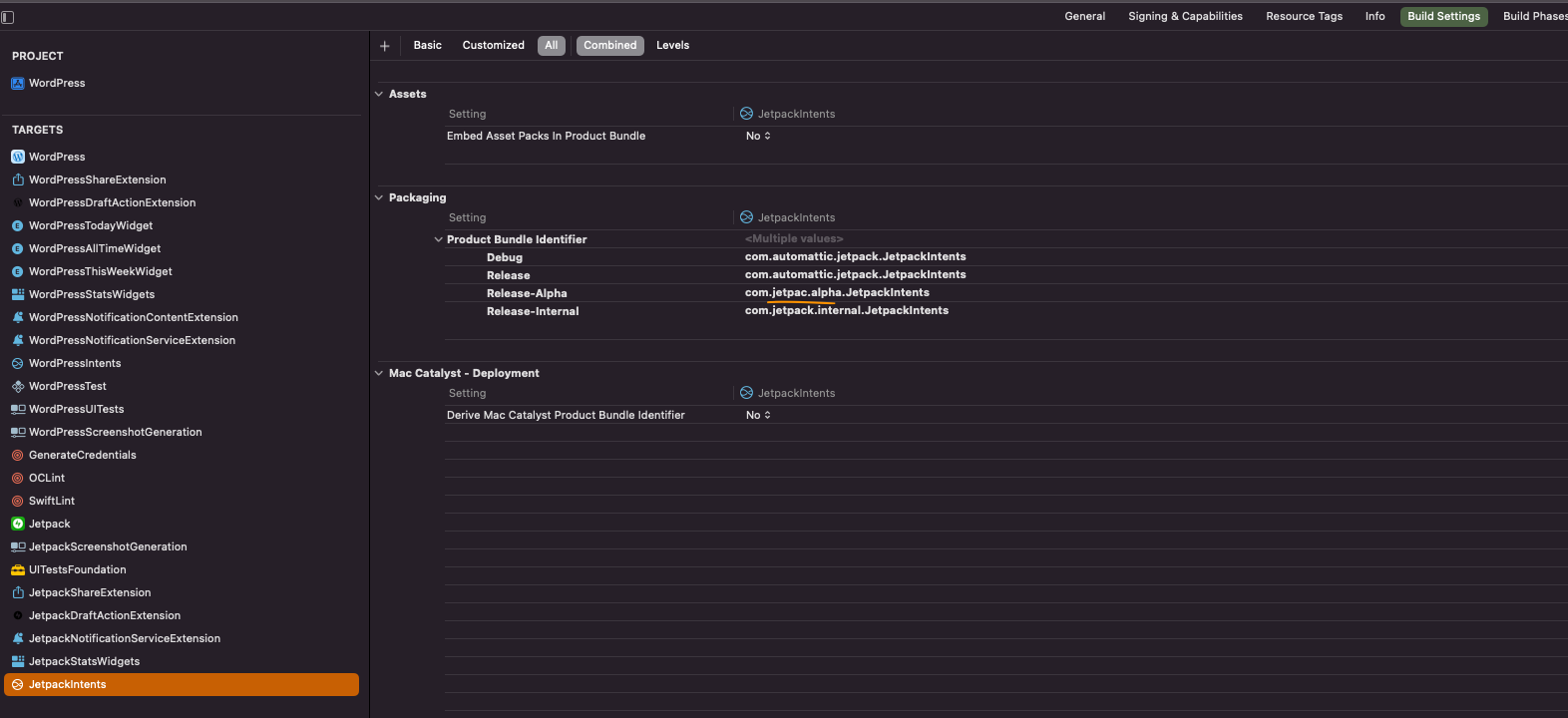Click JetpackIntents icon in Assets header

[x=747, y=114]
